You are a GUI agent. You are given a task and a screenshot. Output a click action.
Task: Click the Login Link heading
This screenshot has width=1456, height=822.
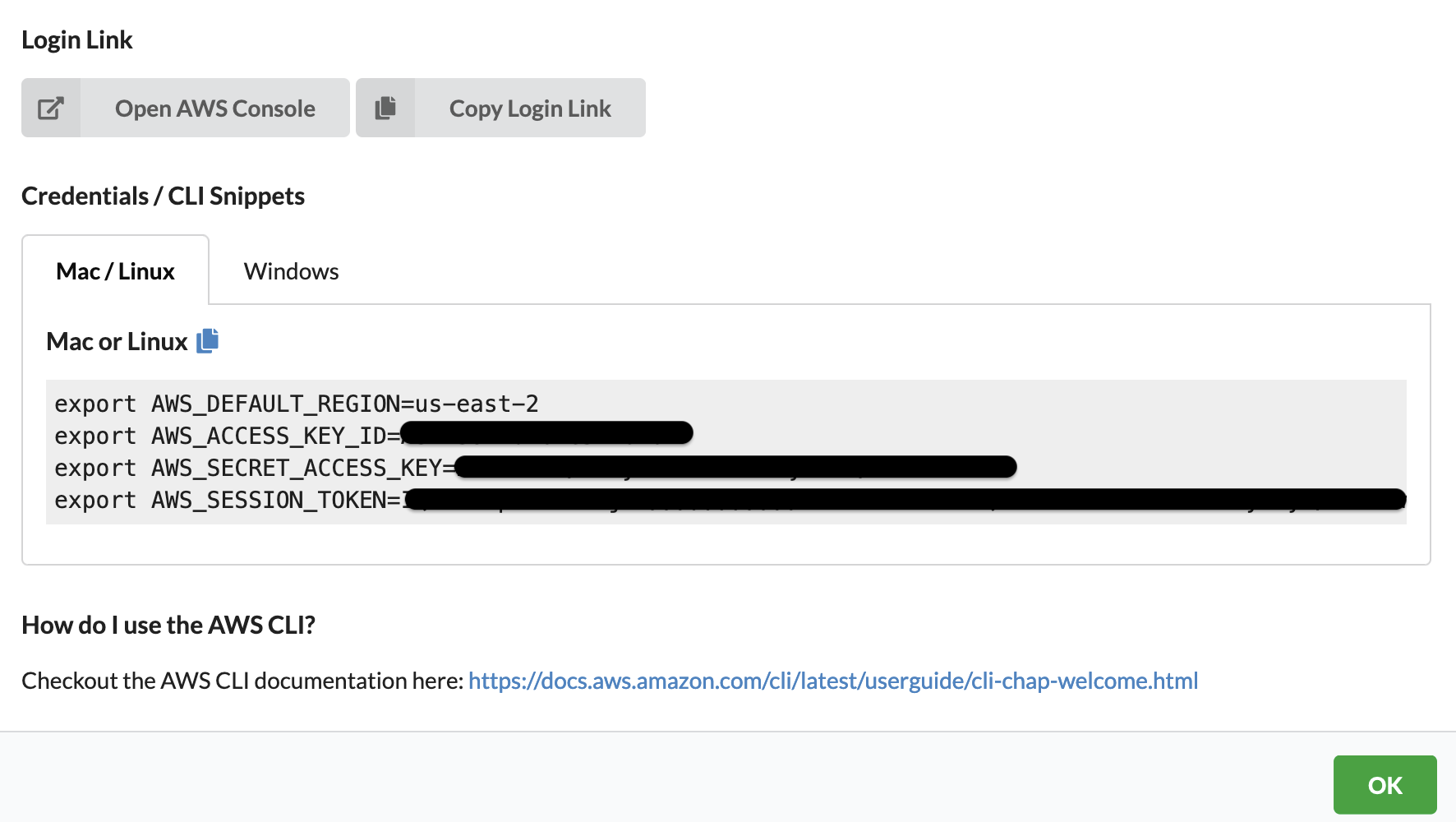[77, 39]
